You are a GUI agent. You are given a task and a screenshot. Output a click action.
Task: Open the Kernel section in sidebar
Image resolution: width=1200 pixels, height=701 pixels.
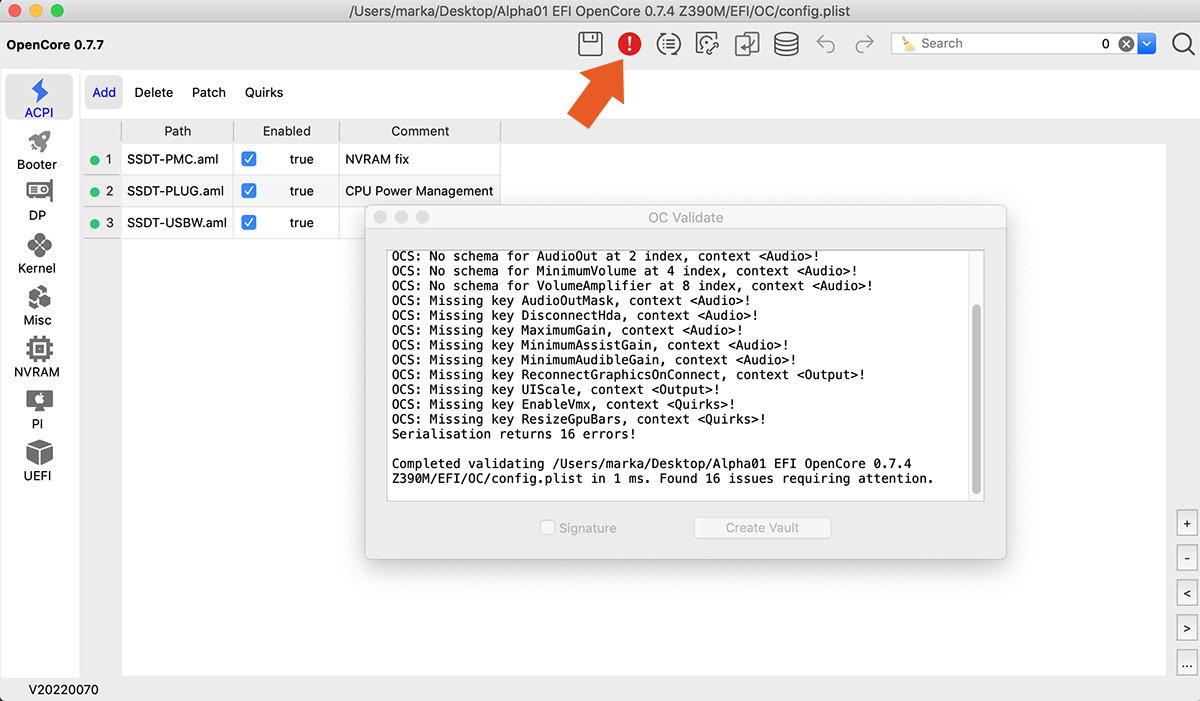(38, 253)
